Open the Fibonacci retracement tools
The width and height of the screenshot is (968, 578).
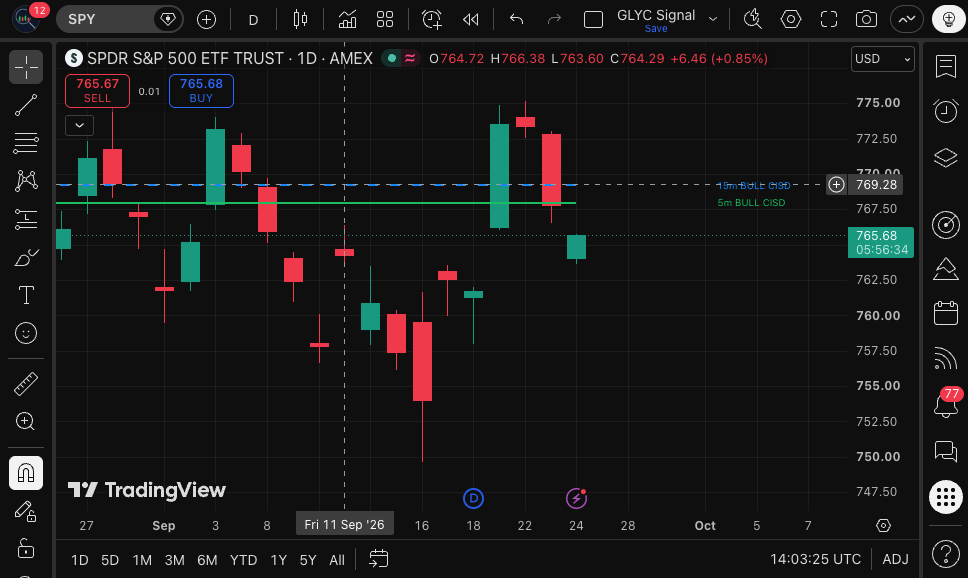(26, 143)
